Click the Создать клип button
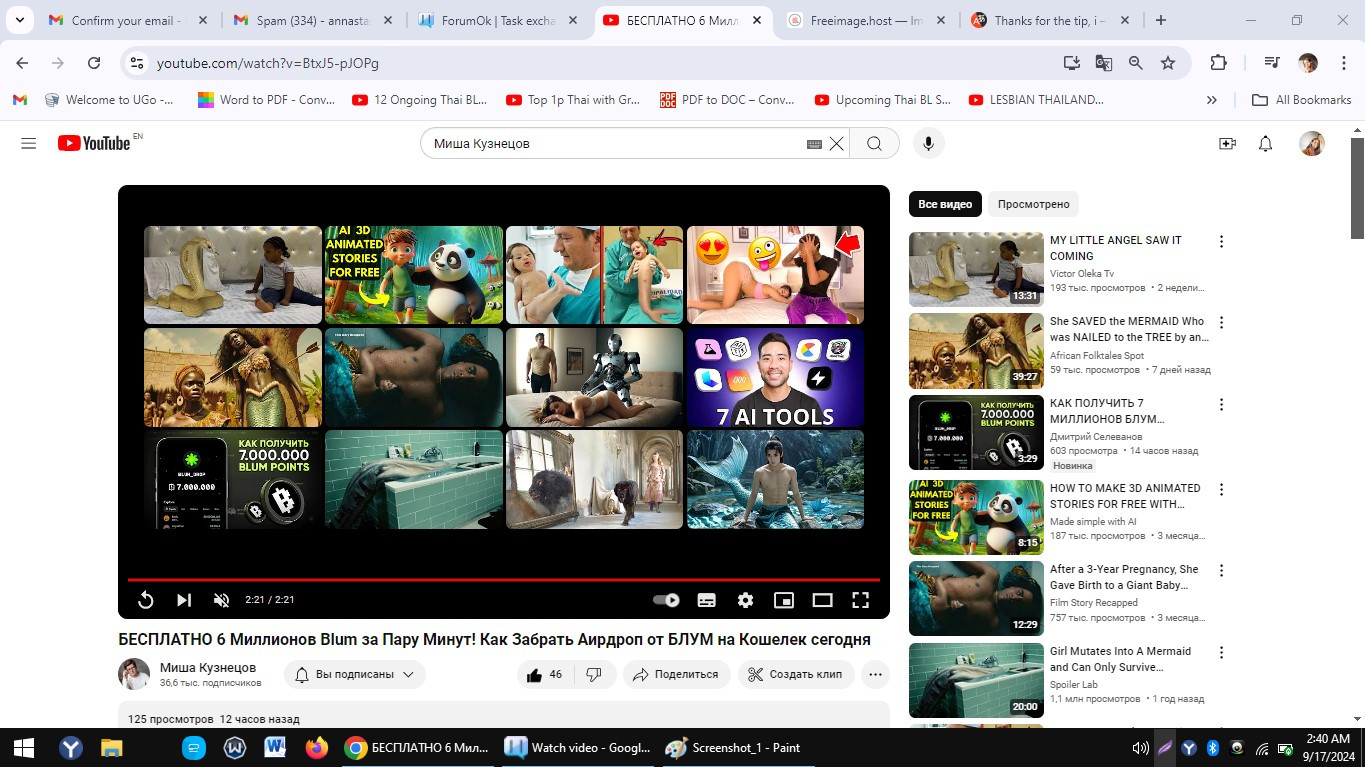1365x767 pixels. point(796,674)
